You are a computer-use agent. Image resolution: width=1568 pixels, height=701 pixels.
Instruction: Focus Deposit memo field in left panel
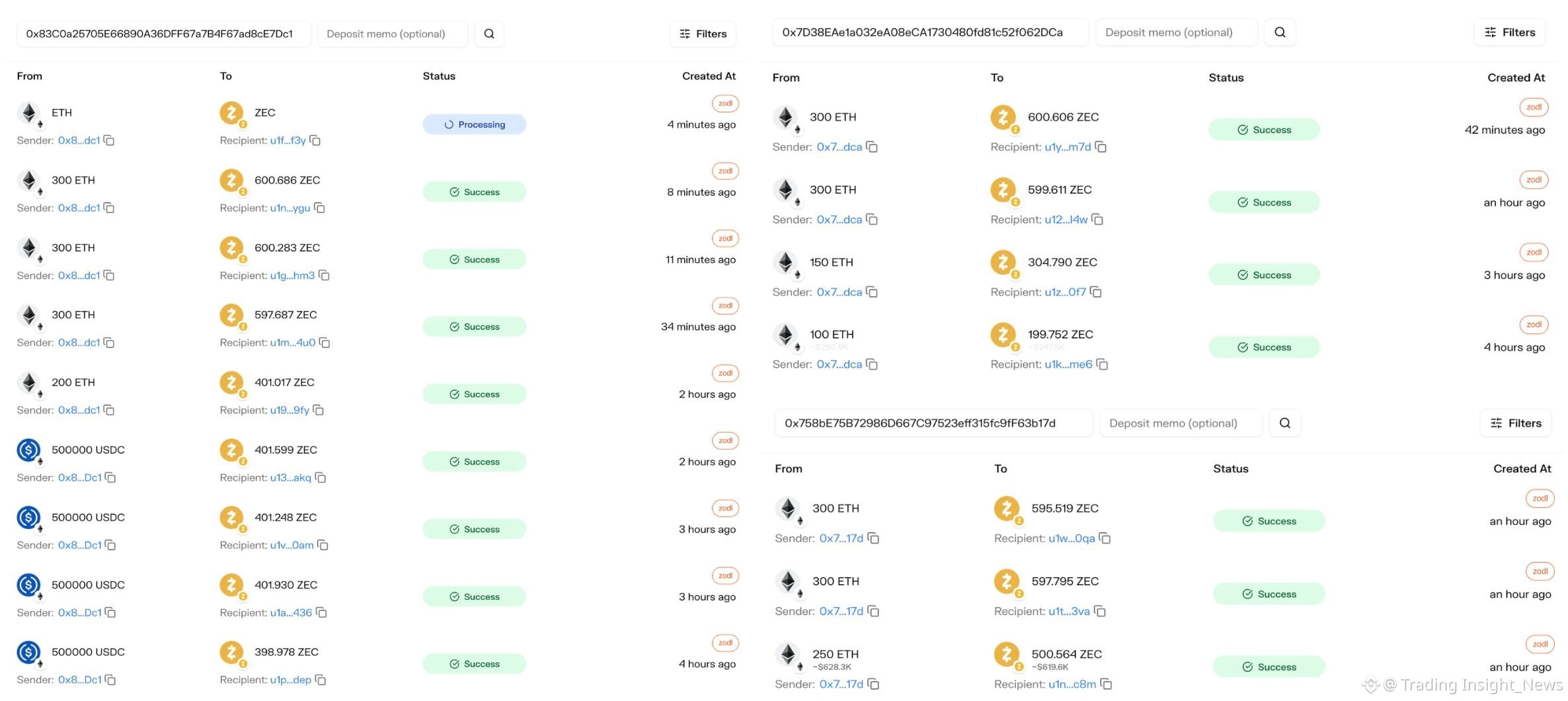point(393,34)
